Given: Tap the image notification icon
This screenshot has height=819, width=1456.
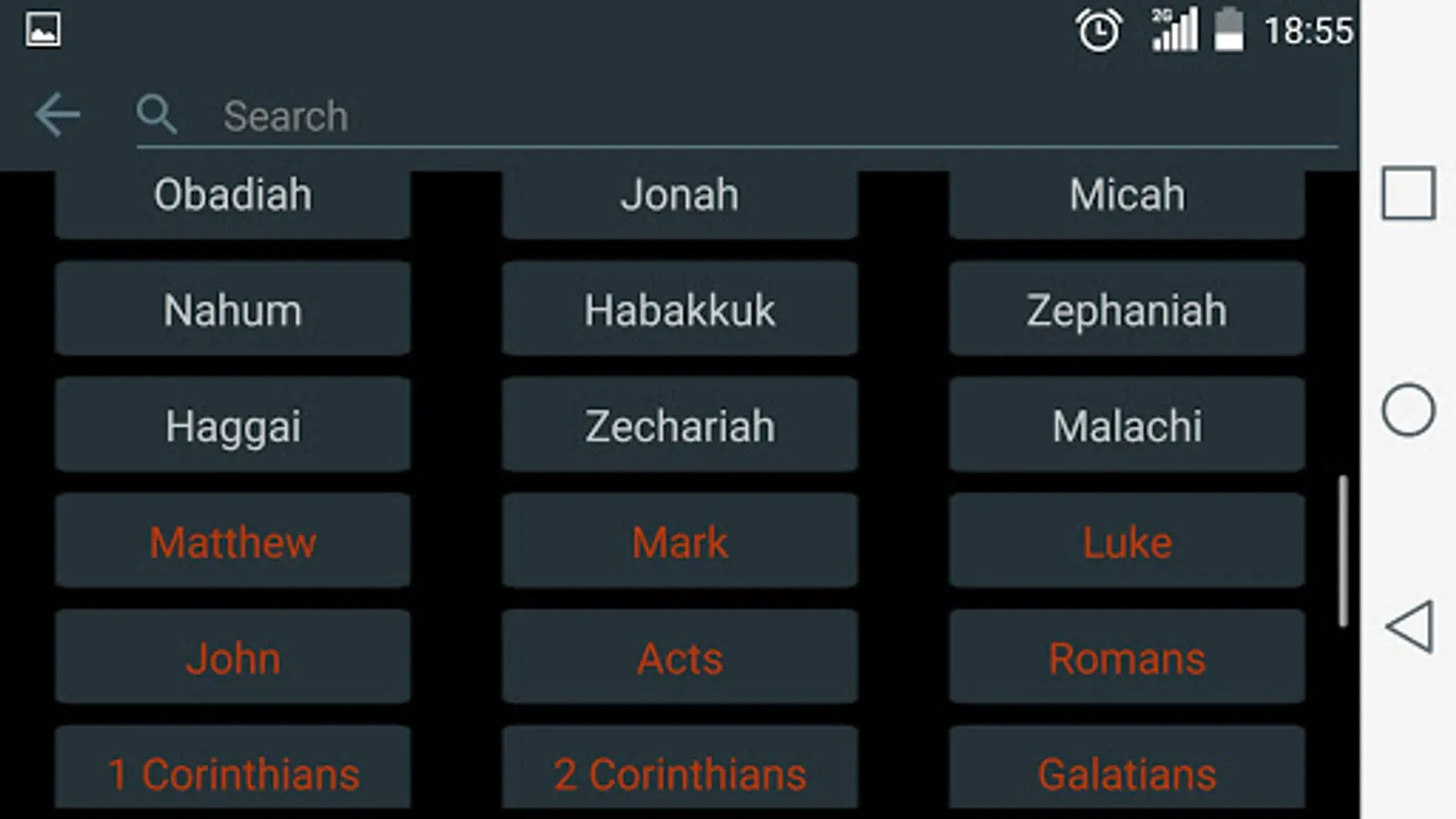Looking at the screenshot, I should pos(43,30).
